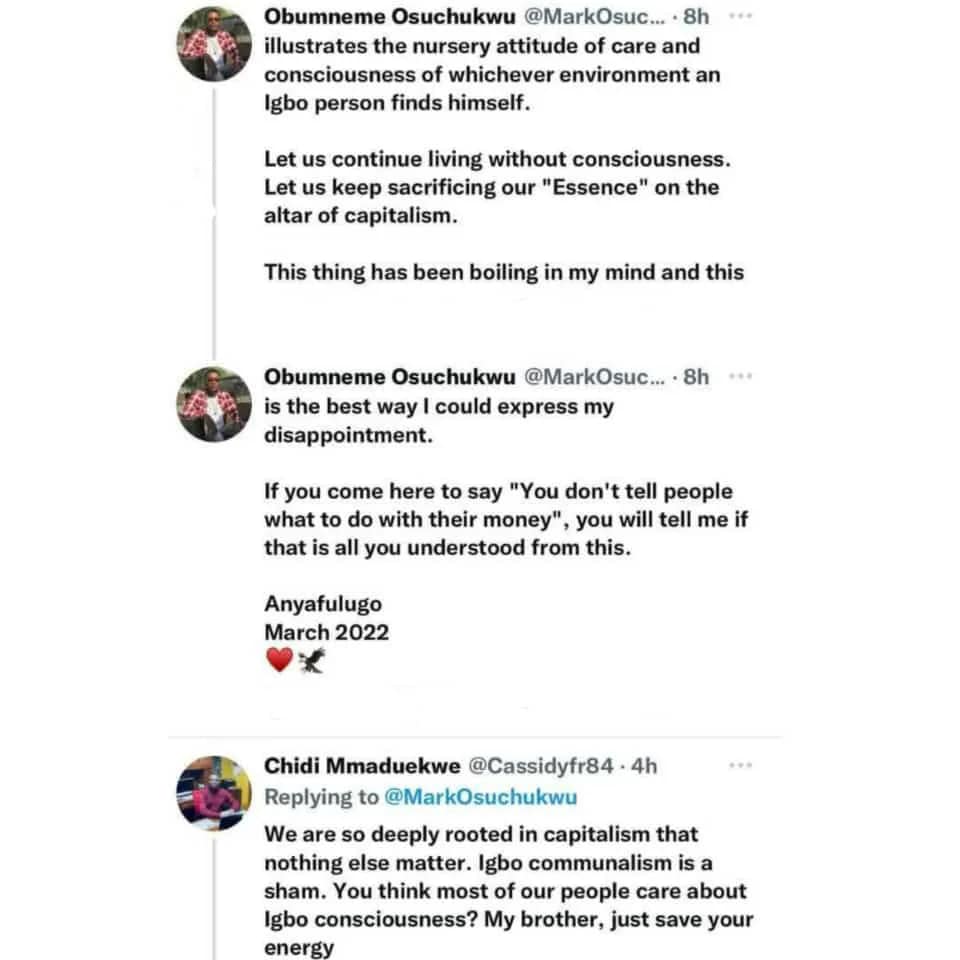Open more options on the 'illustrates the nursery' tweet
The width and height of the screenshot is (960, 960).
click(740, 19)
